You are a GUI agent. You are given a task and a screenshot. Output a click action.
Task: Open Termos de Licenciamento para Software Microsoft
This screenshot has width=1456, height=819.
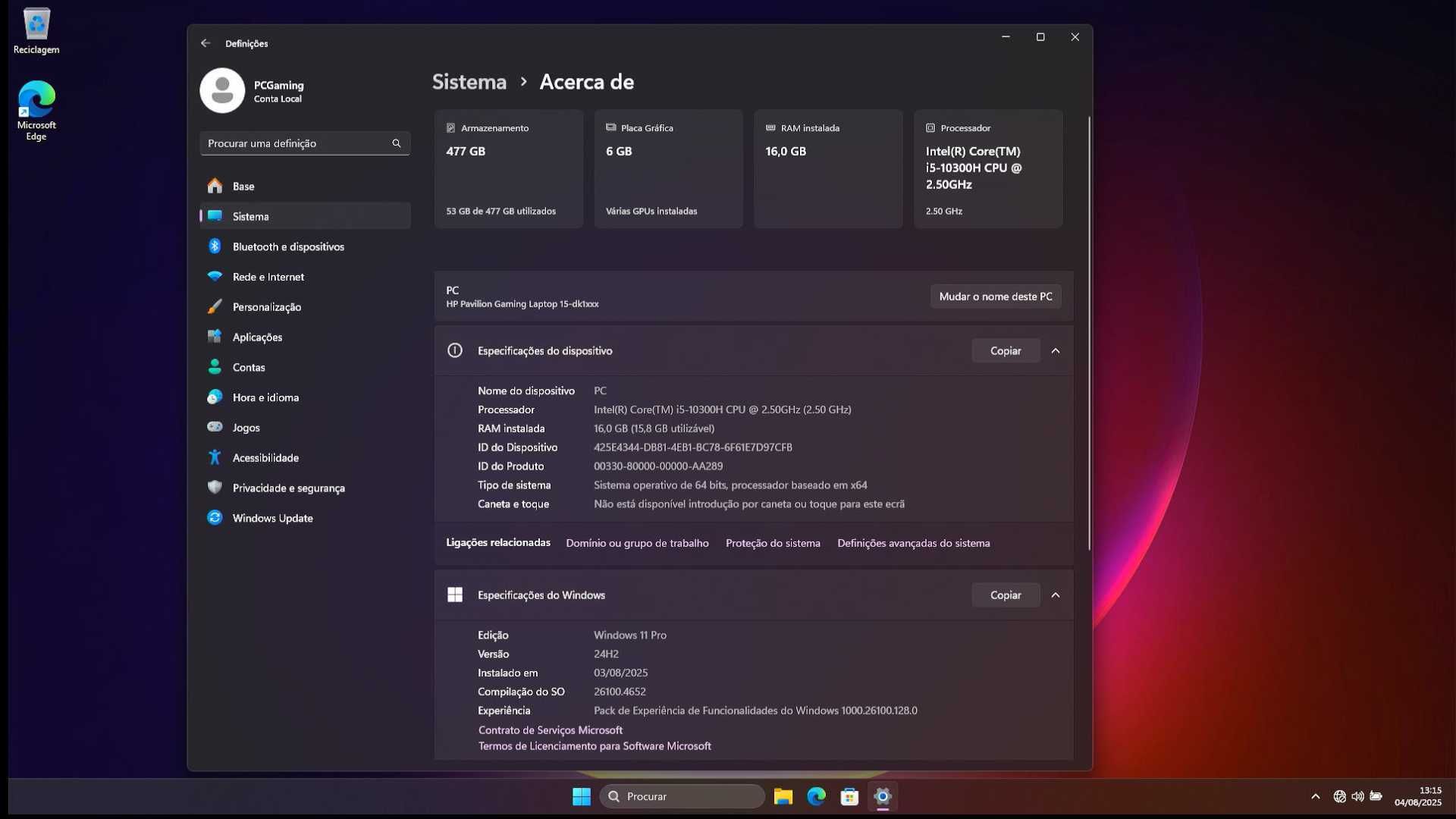[595, 746]
